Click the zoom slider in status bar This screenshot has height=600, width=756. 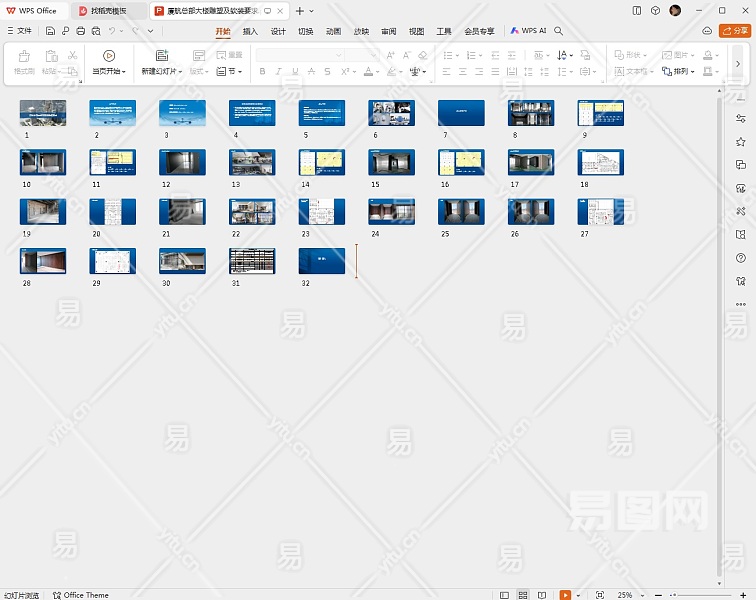[700, 595]
